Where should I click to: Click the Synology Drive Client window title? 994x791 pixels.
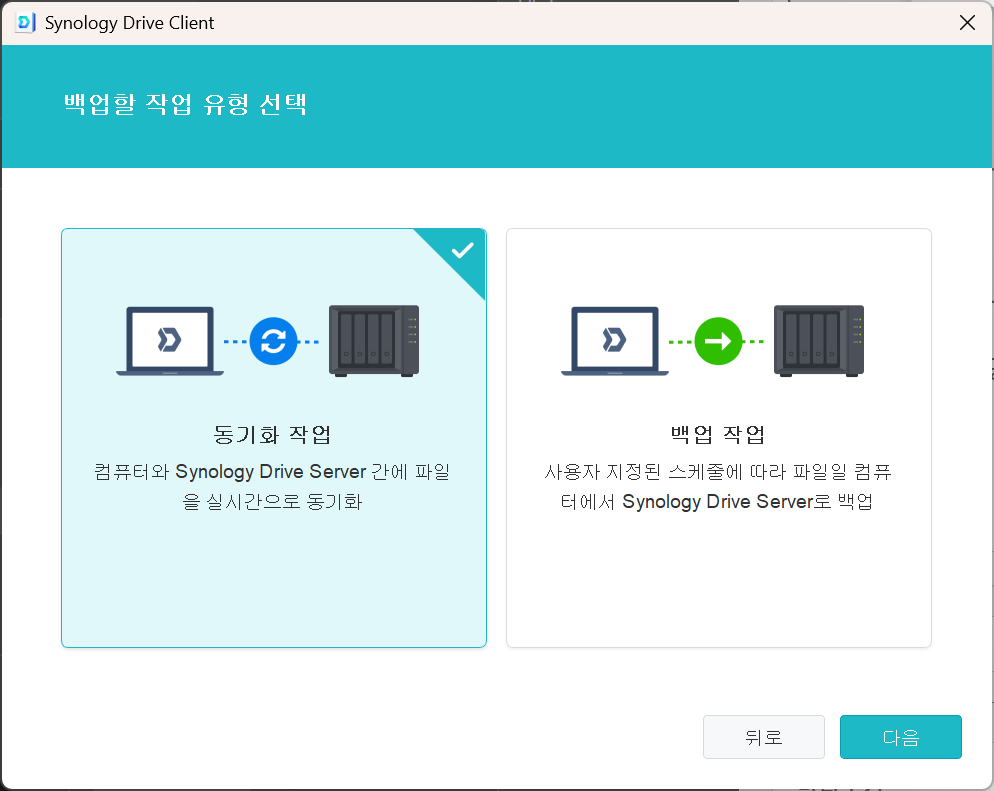pyautogui.click(x=129, y=23)
